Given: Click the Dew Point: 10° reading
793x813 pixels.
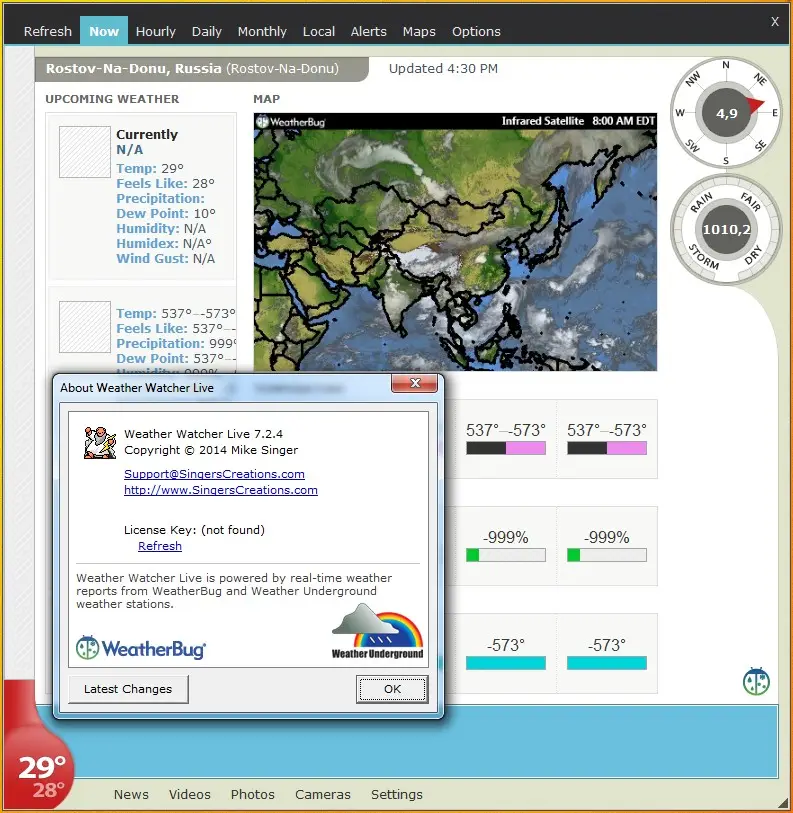Looking at the screenshot, I should [x=165, y=214].
